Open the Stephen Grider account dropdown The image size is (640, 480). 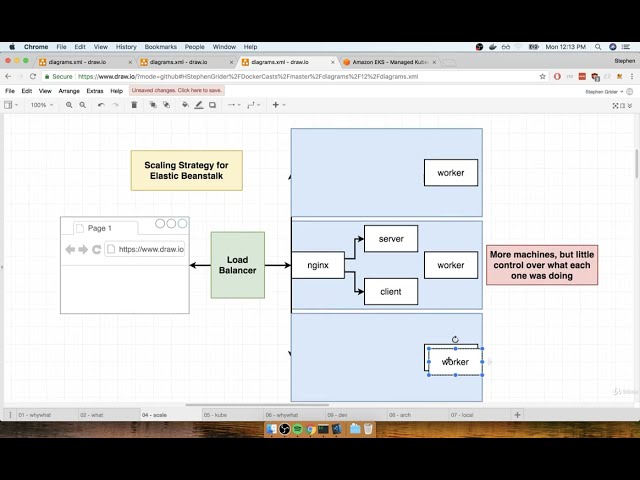[x=604, y=92]
